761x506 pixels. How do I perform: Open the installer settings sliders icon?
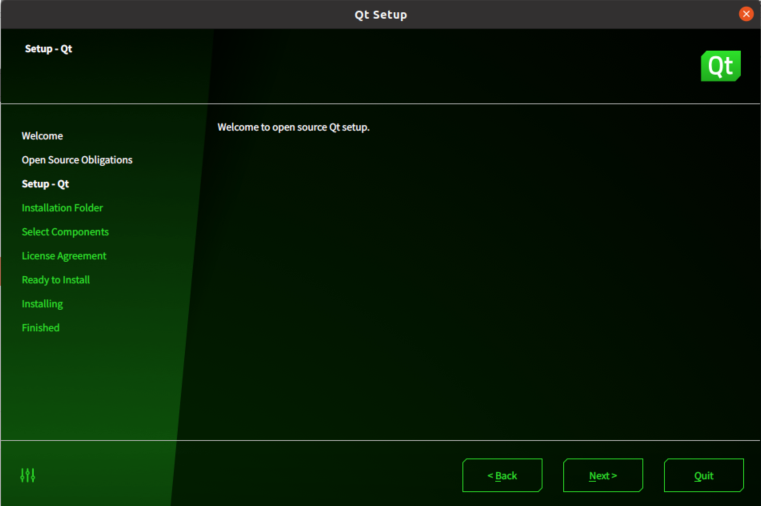(28, 475)
